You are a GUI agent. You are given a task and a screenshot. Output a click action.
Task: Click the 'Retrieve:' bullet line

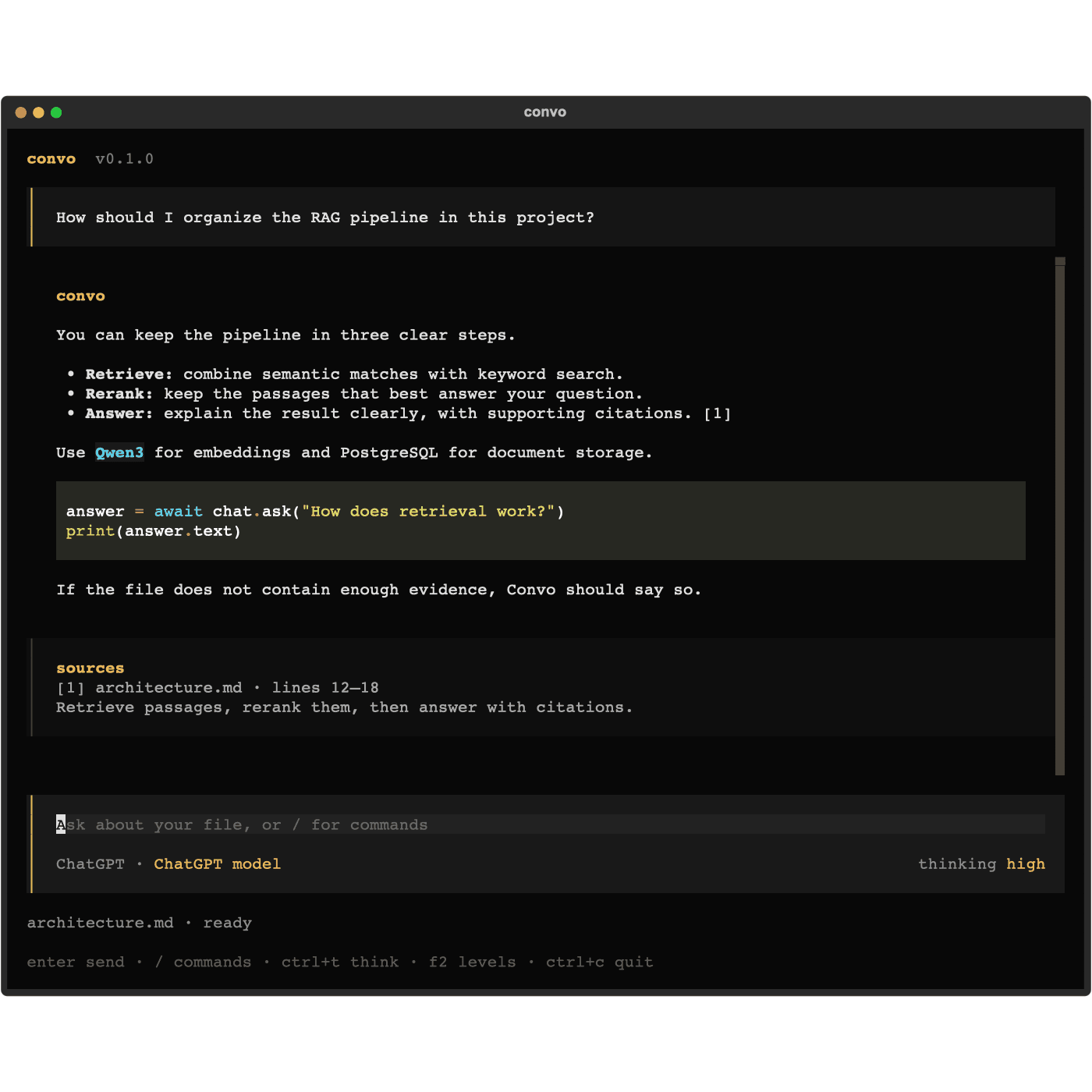pyautogui.click(x=345, y=374)
